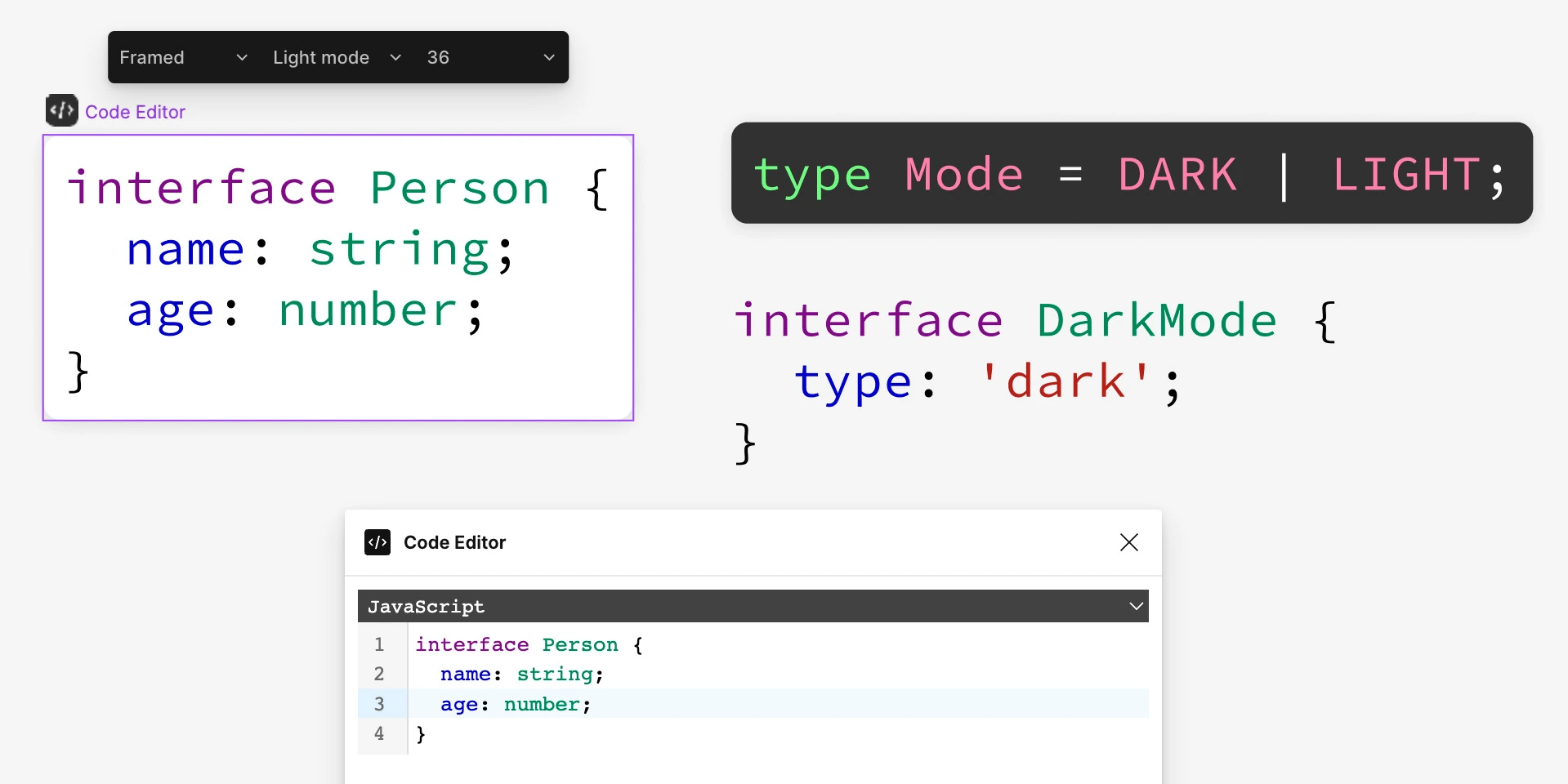Click the word 'LIGHT' in the dark code block
The height and width of the screenshot is (784, 1568).
1405,174
